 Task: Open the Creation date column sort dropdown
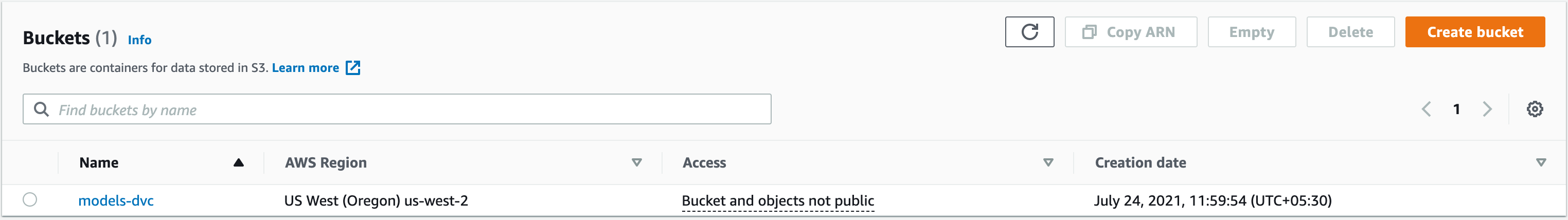click(1541, 162)
